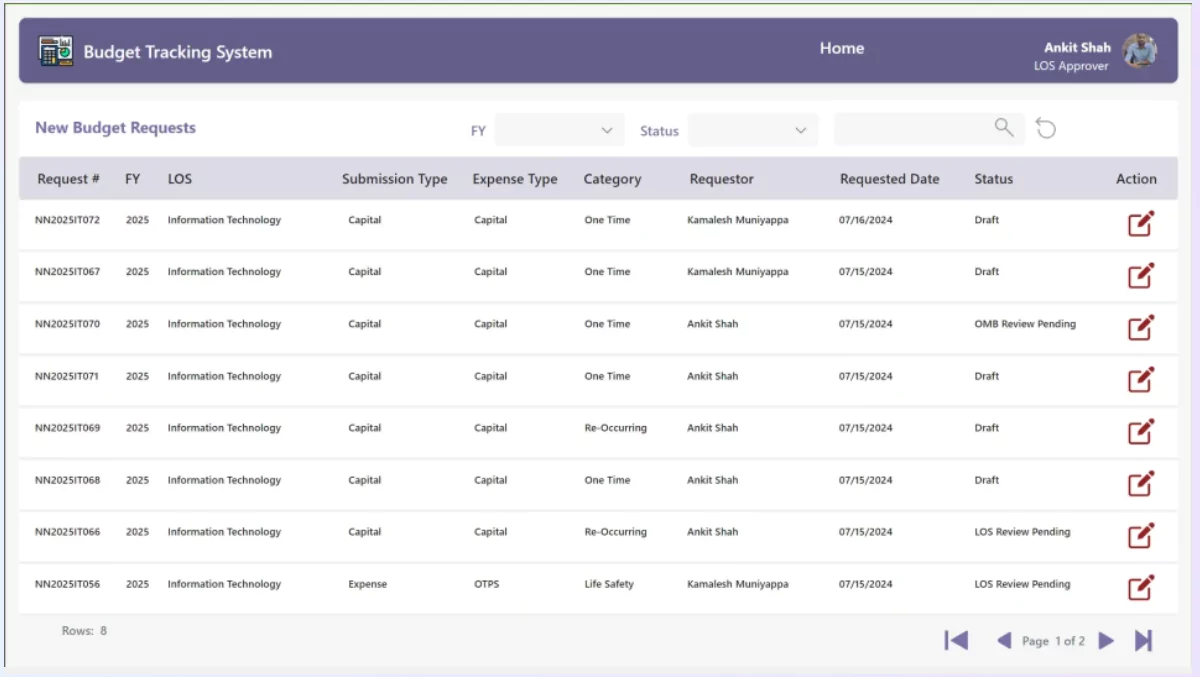Go to the last page
The image size is (1200, 677).
click(x=1144, y=641)
